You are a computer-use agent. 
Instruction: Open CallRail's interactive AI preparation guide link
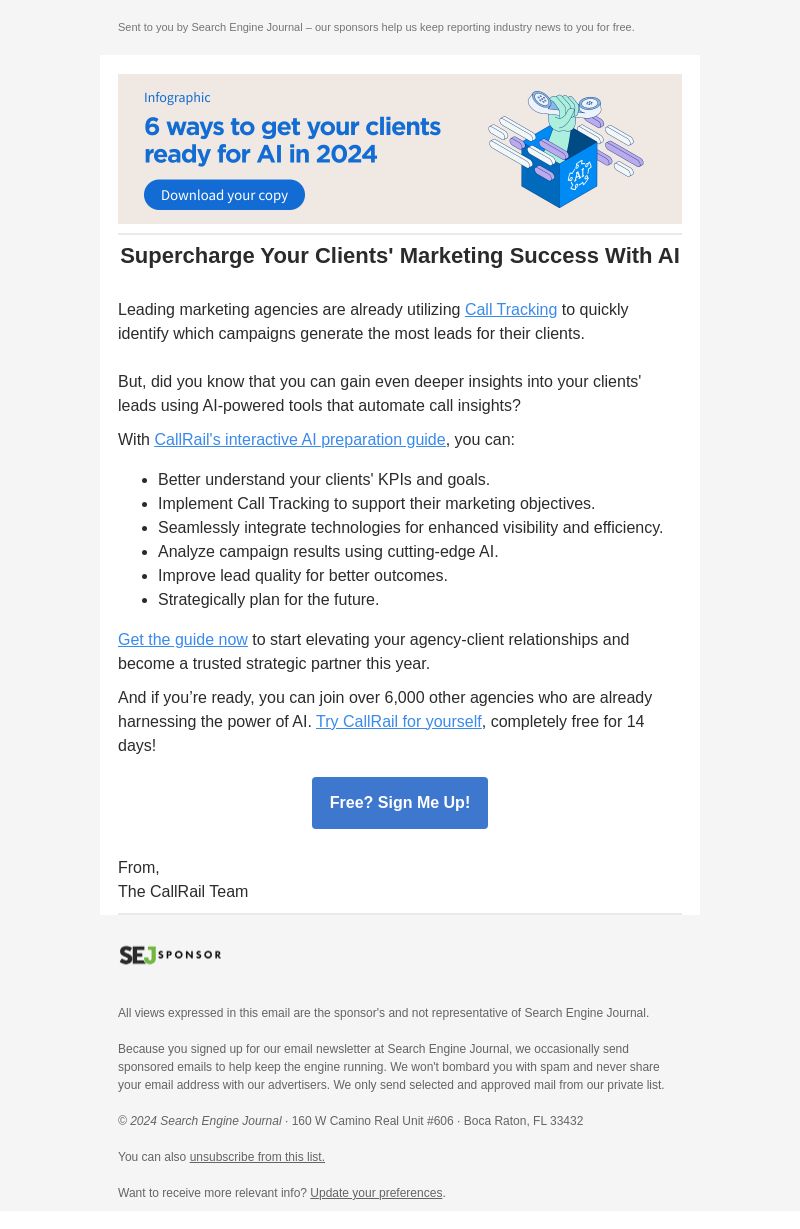tap(300, 440)
